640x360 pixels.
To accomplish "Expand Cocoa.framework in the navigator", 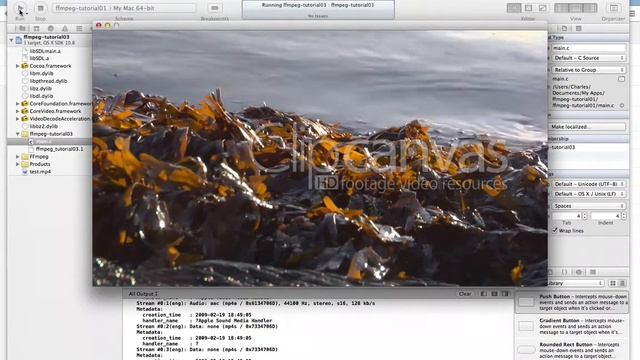I will coord(18,66).
